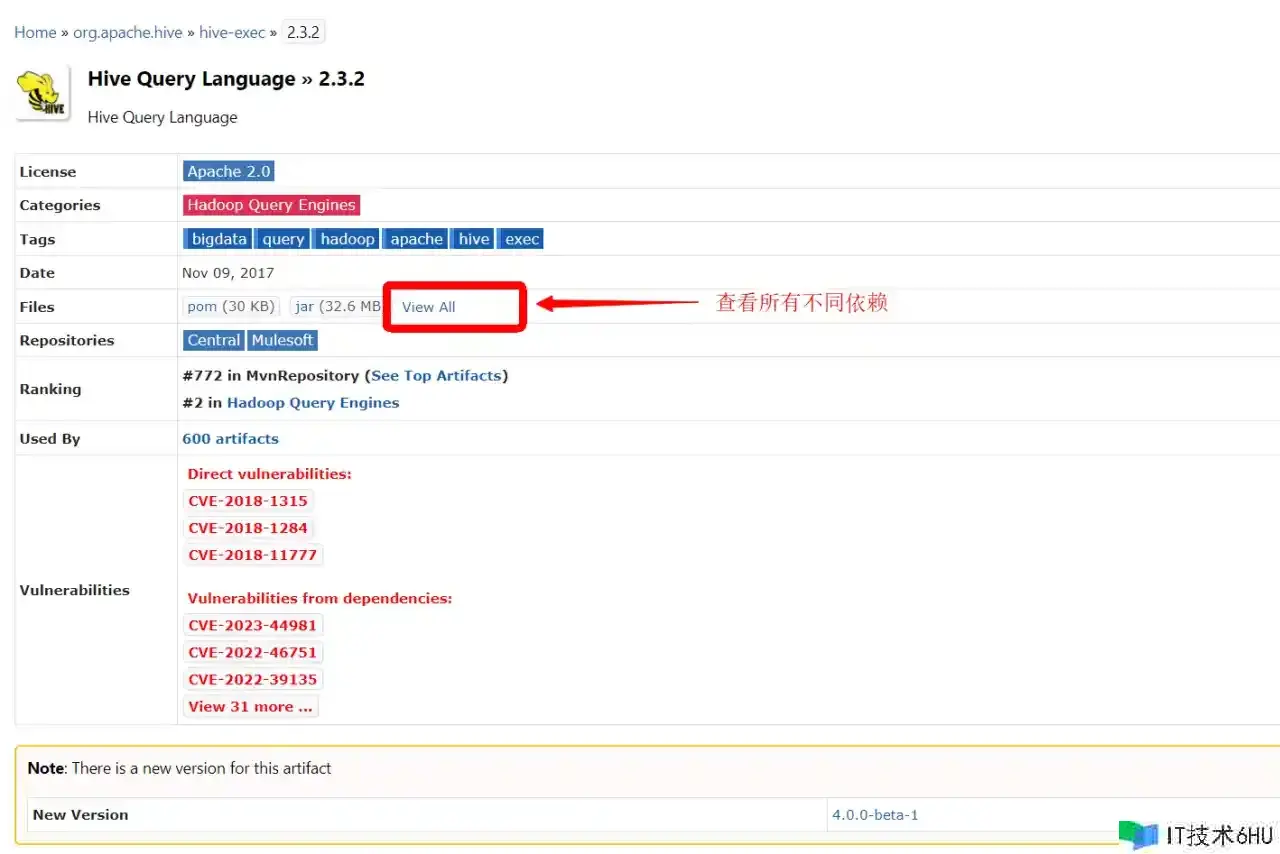Open Hadoop Query Engines category badge
1280x854 pixels.
coord(271,205)
